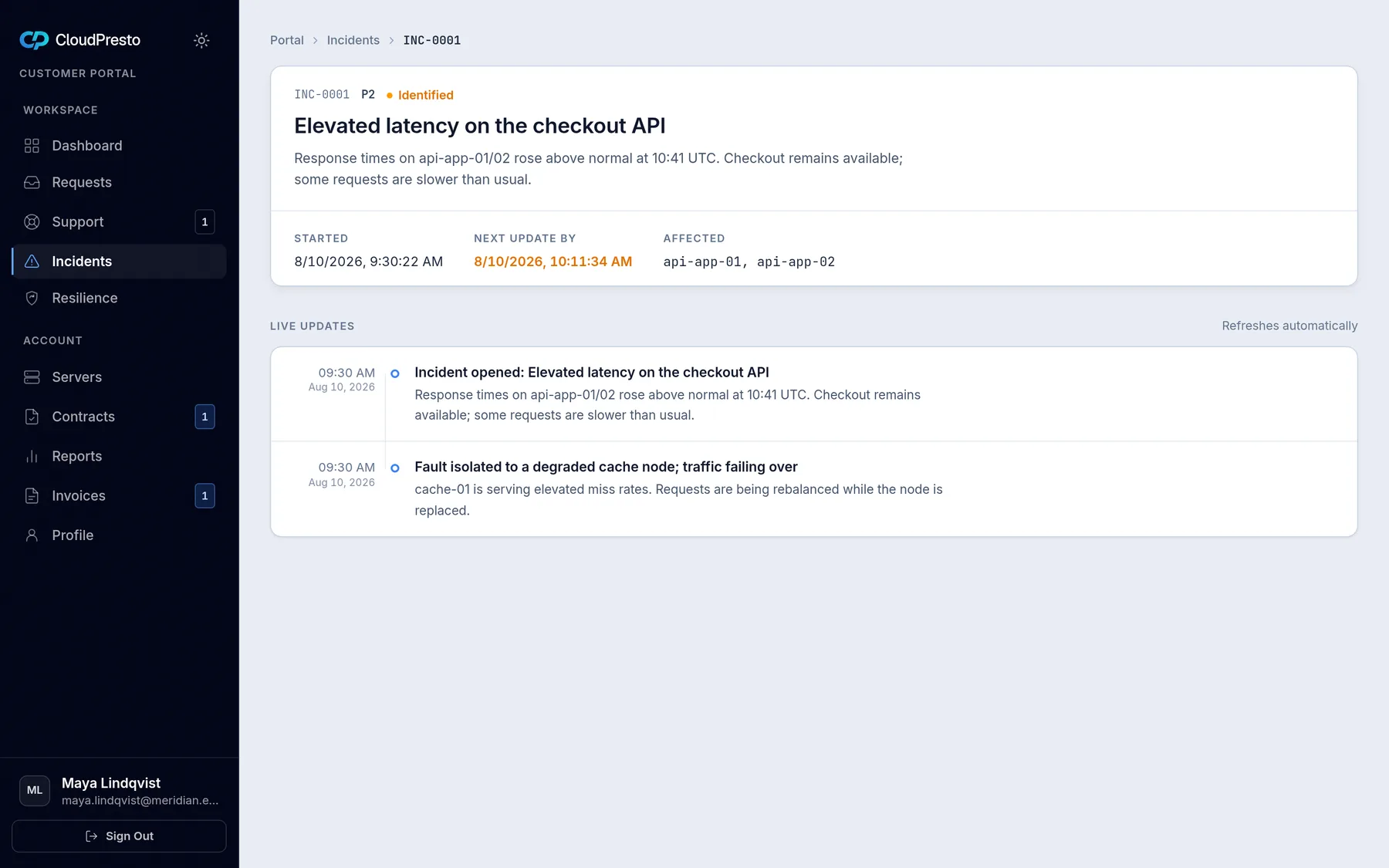Open the Profile page
1389x868 pixels.
pyautogui.click(x=119, y=535)
